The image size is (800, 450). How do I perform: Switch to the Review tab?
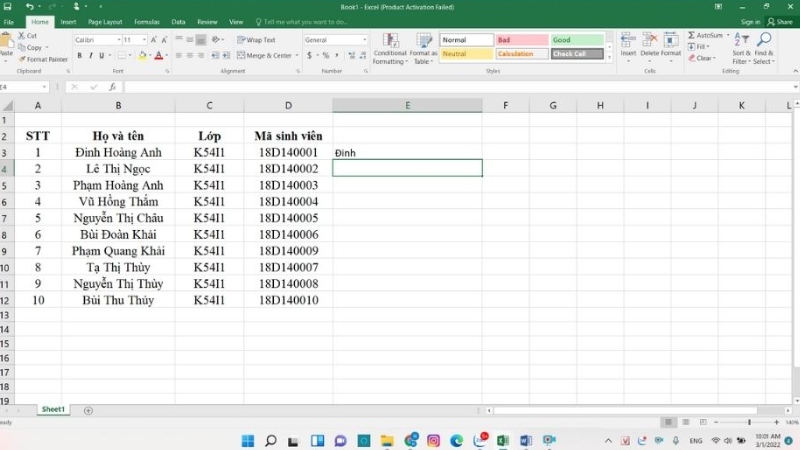coord(207,22)
